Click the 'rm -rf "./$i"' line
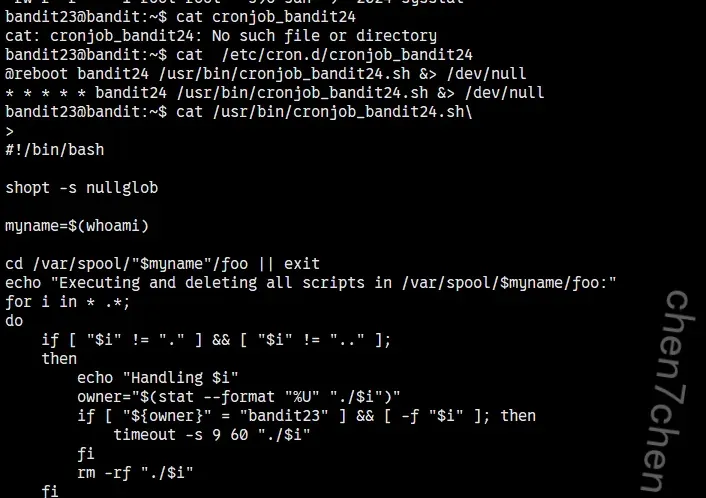Image resolution: width=706 pixels, height=498 pixels. point(135,472)
